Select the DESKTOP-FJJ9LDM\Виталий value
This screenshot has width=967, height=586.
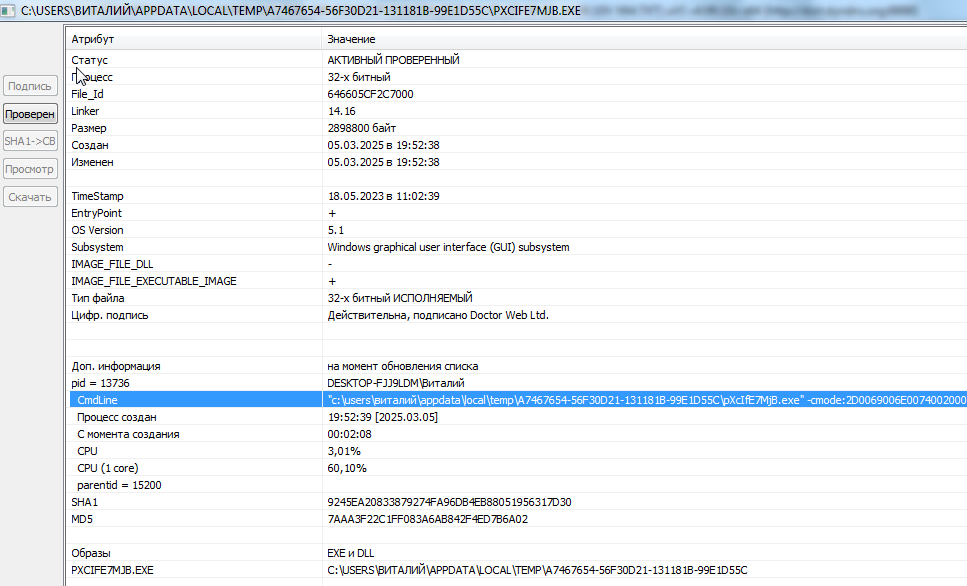click(x=395, y=383)
